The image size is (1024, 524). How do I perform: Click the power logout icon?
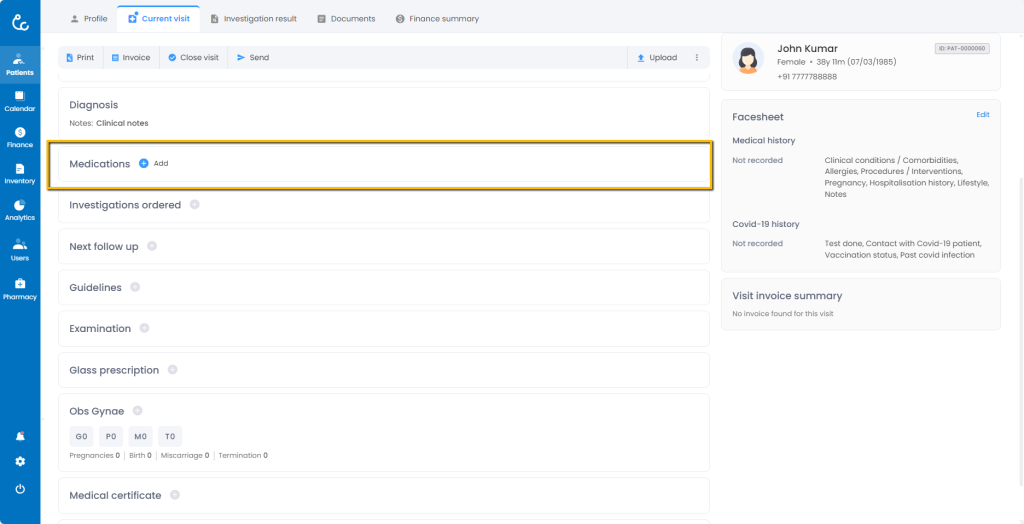click(x=20, y=489)
